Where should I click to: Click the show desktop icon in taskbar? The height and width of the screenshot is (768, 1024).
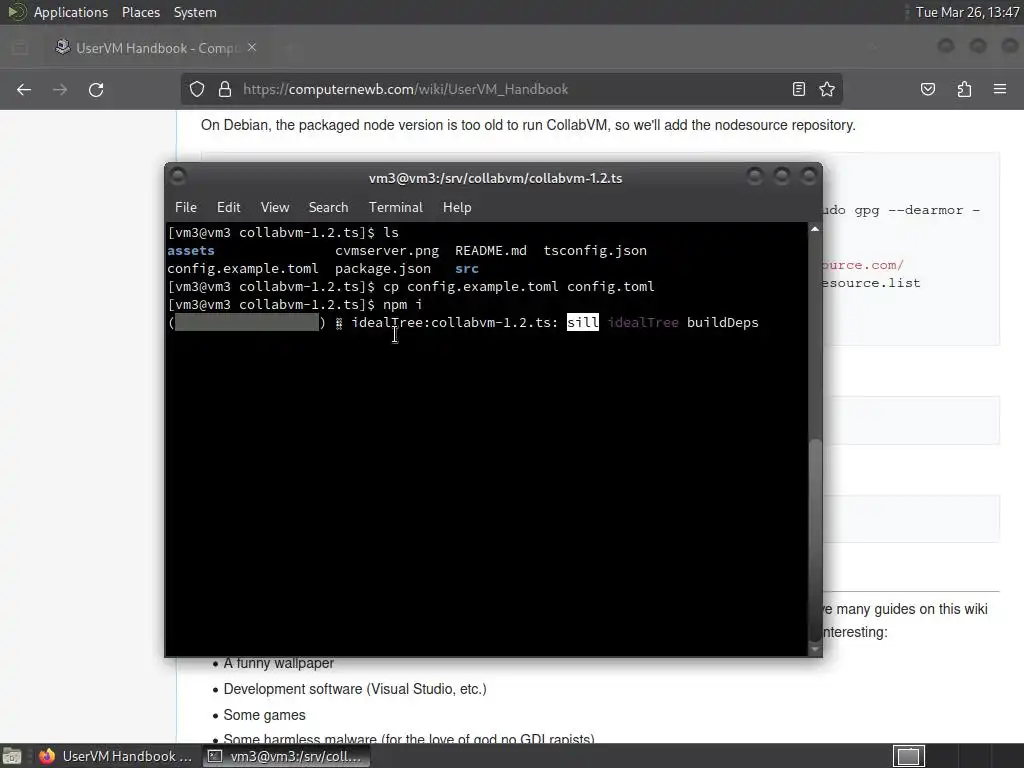tap(12, 756)
